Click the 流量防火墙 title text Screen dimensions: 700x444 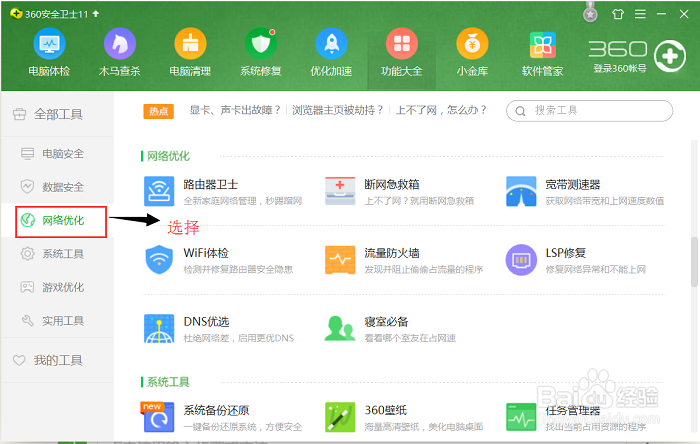click(392, 253)
